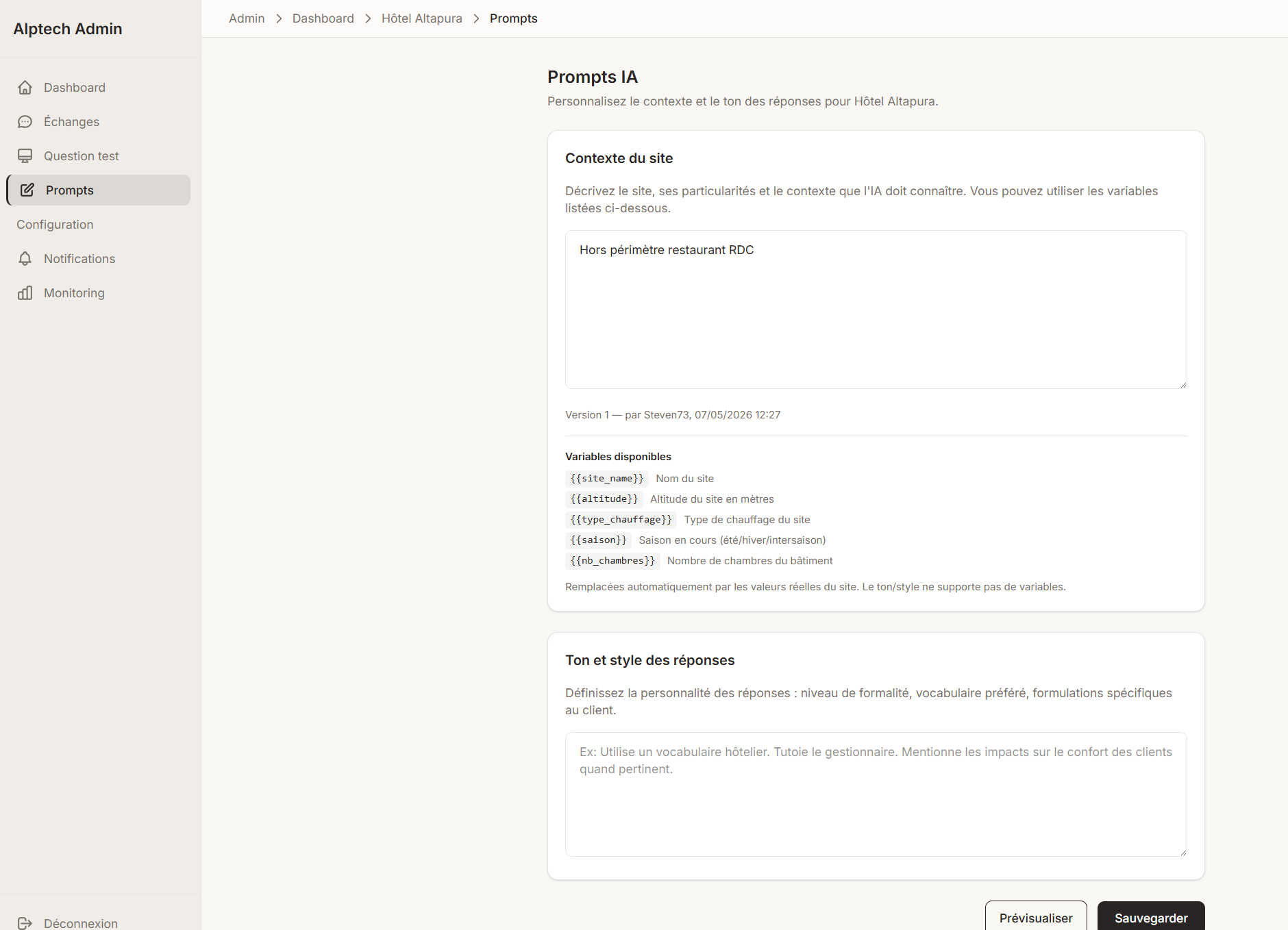Click the Saison en cours description

click(x=732, y=540)
